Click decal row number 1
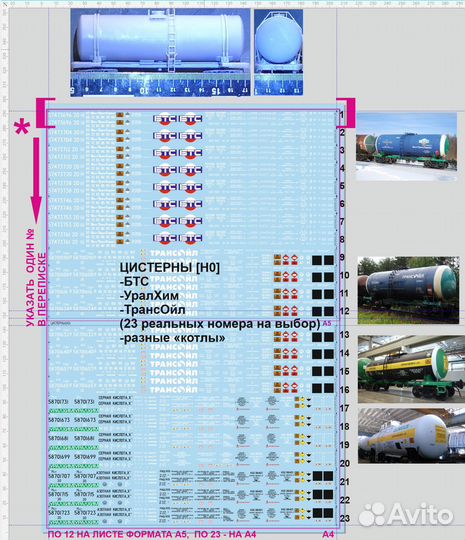The width and height of the screenshot is (465, 540). click(342, 114)
